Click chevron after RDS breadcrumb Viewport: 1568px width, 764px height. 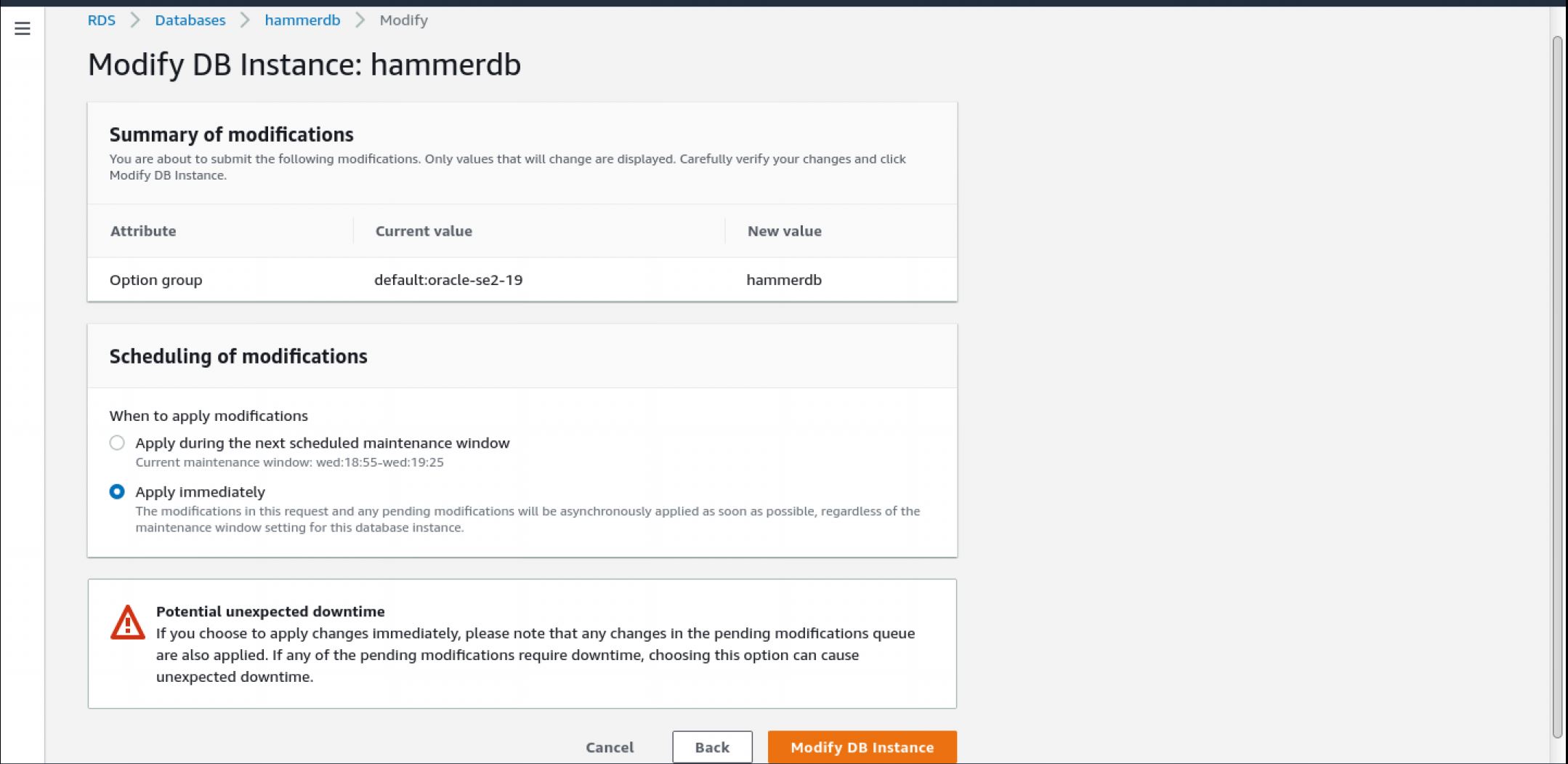(x=135, y=20)
